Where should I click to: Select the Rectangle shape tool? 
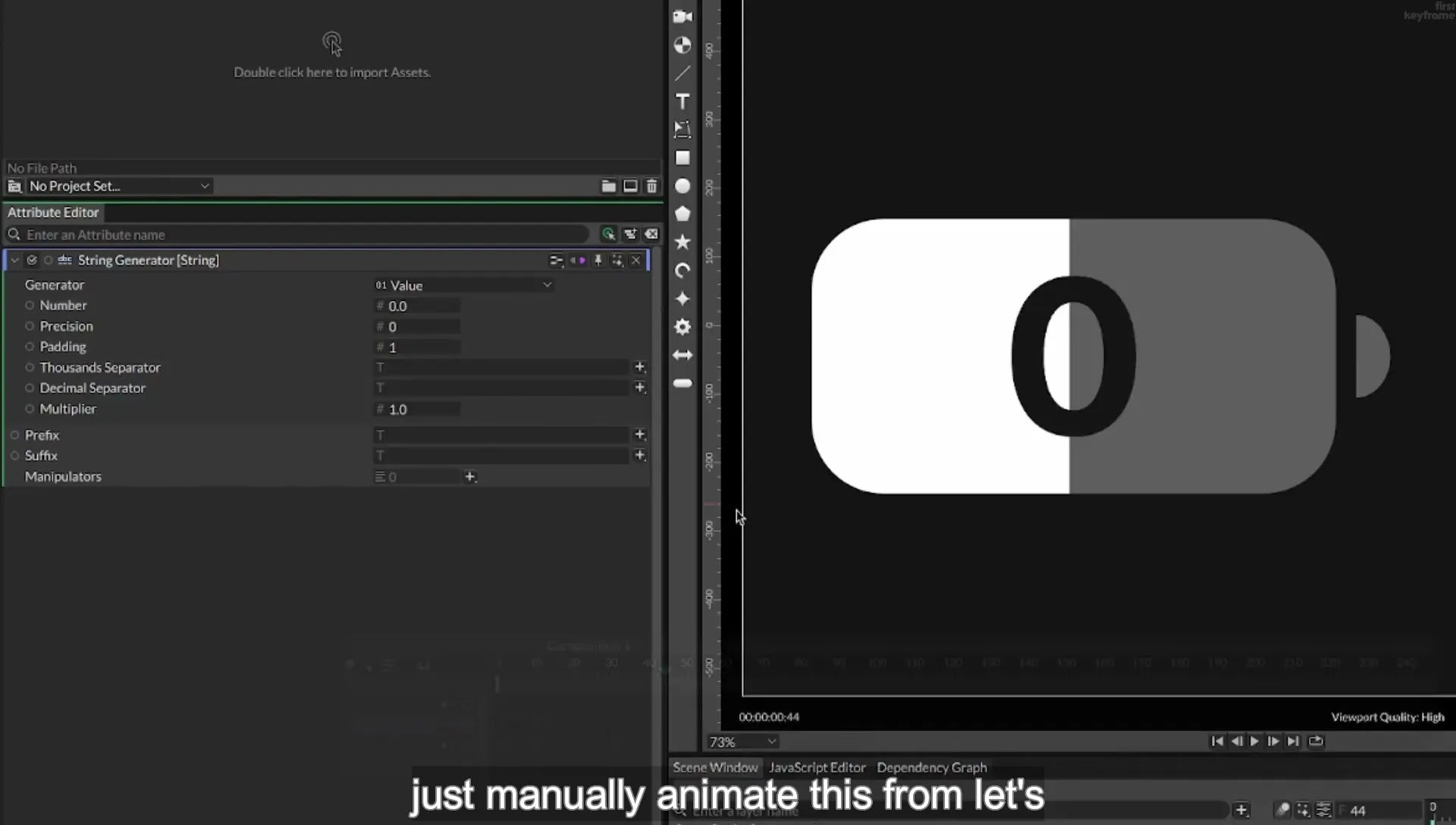tap(682, 158)
